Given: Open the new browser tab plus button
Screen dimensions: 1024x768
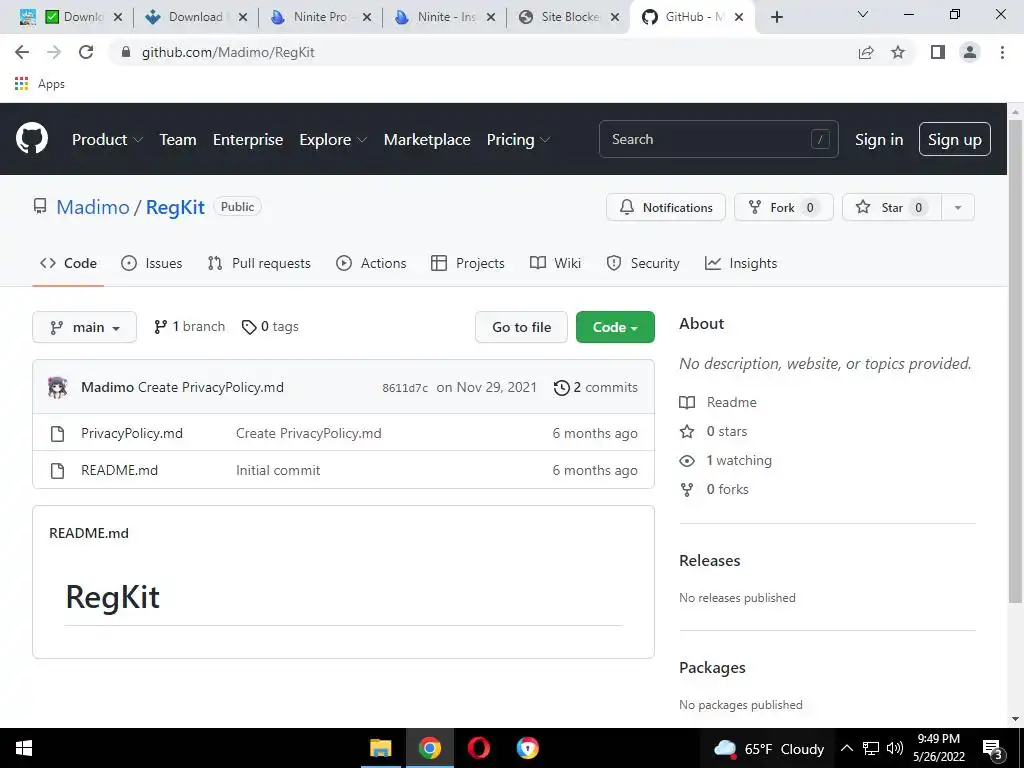Looking at the screenshot, I should pyautogui.click(x=776, y=17).
